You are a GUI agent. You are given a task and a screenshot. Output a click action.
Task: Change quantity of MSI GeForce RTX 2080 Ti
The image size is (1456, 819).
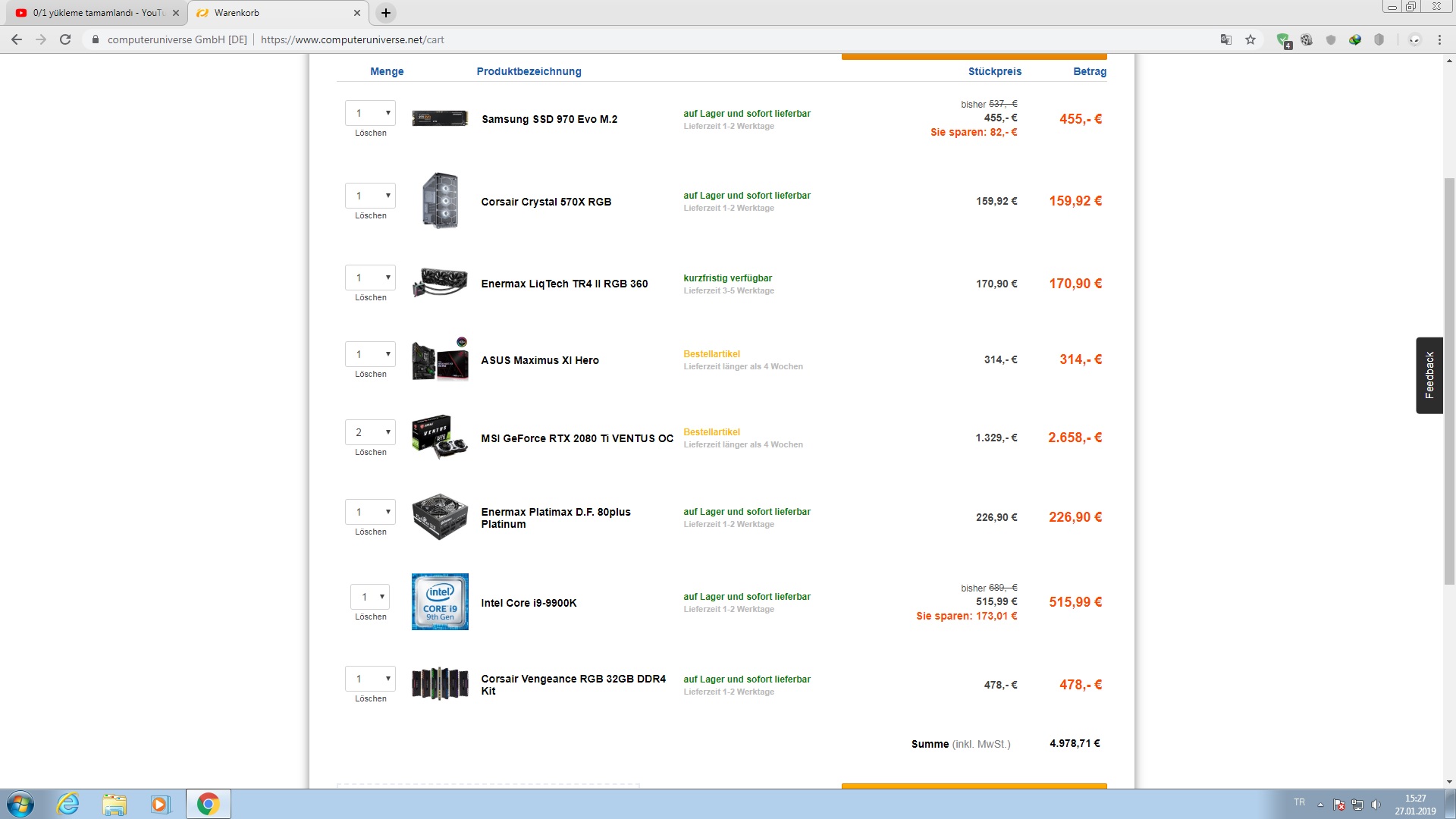[x=370, y=432]
